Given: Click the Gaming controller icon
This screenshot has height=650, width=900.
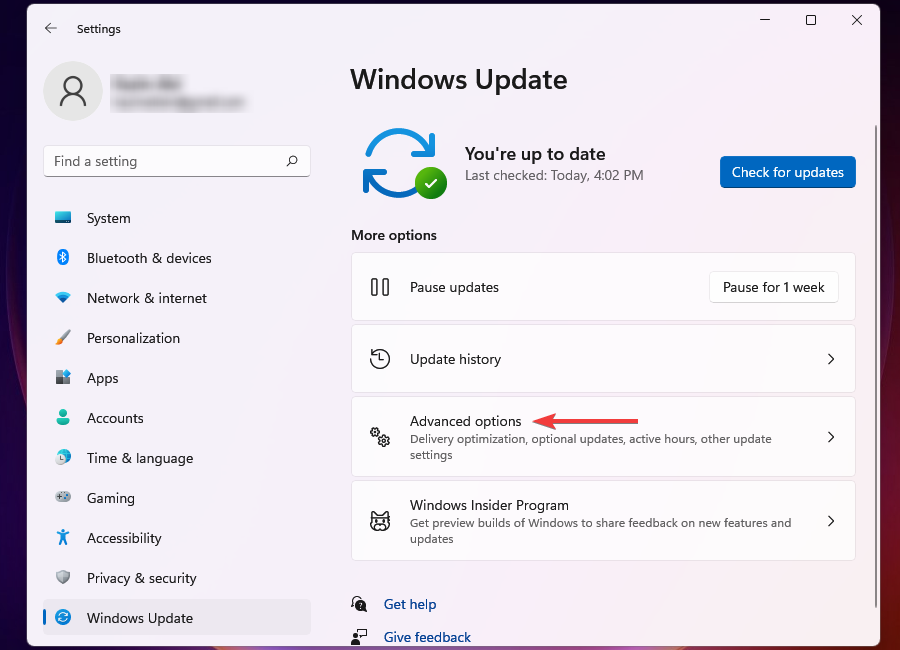Looking at the screenshot, I should pos(63,497).
